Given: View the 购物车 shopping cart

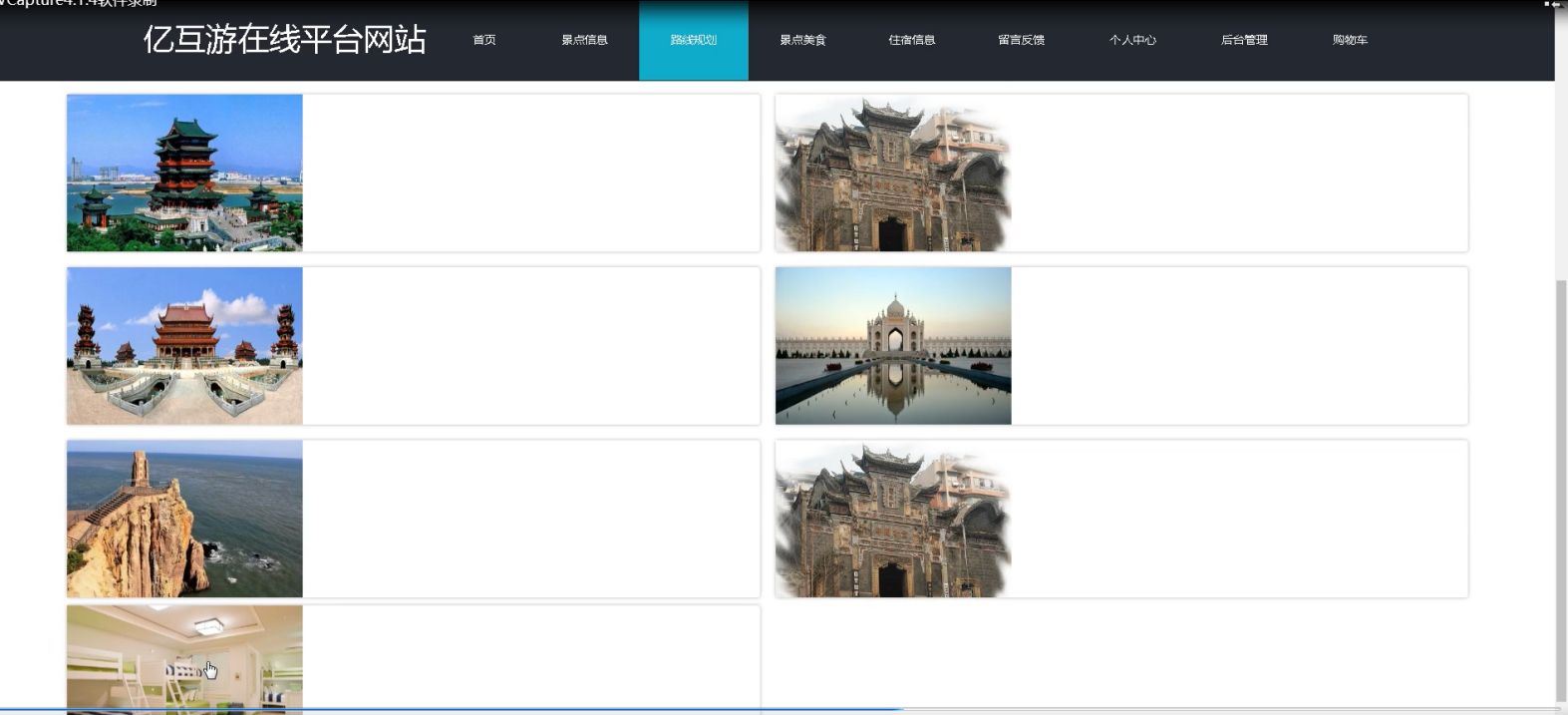Looking at the screenshot, I should (1350, 40).
